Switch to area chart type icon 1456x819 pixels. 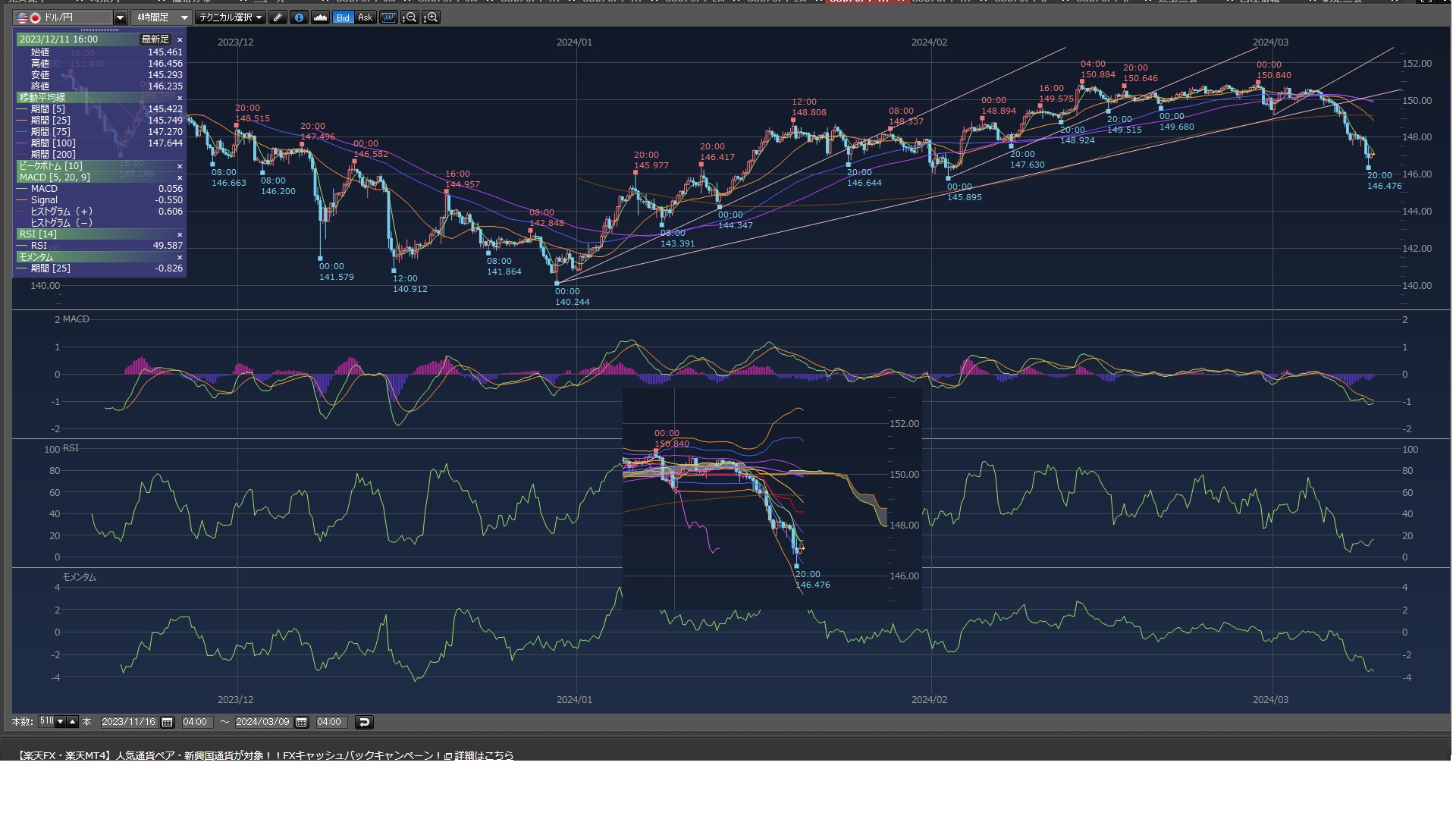tap(320, 17)
